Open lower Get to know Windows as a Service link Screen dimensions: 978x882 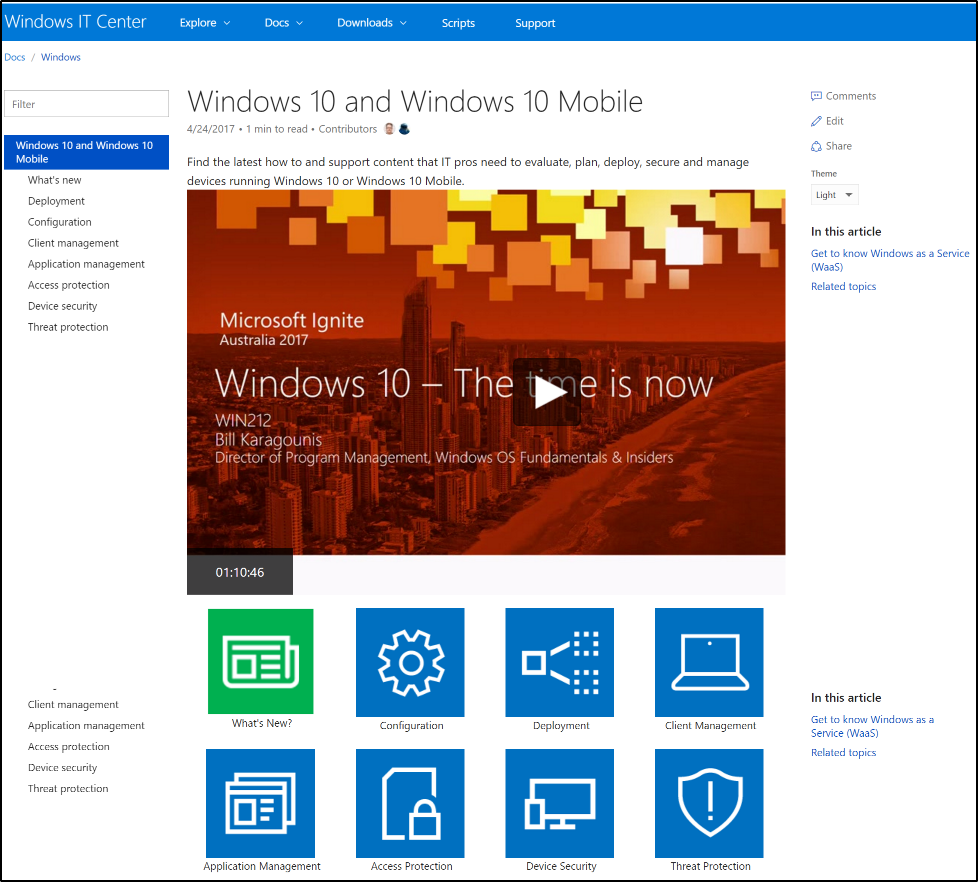pyautogui.click(x=872, y=726)
